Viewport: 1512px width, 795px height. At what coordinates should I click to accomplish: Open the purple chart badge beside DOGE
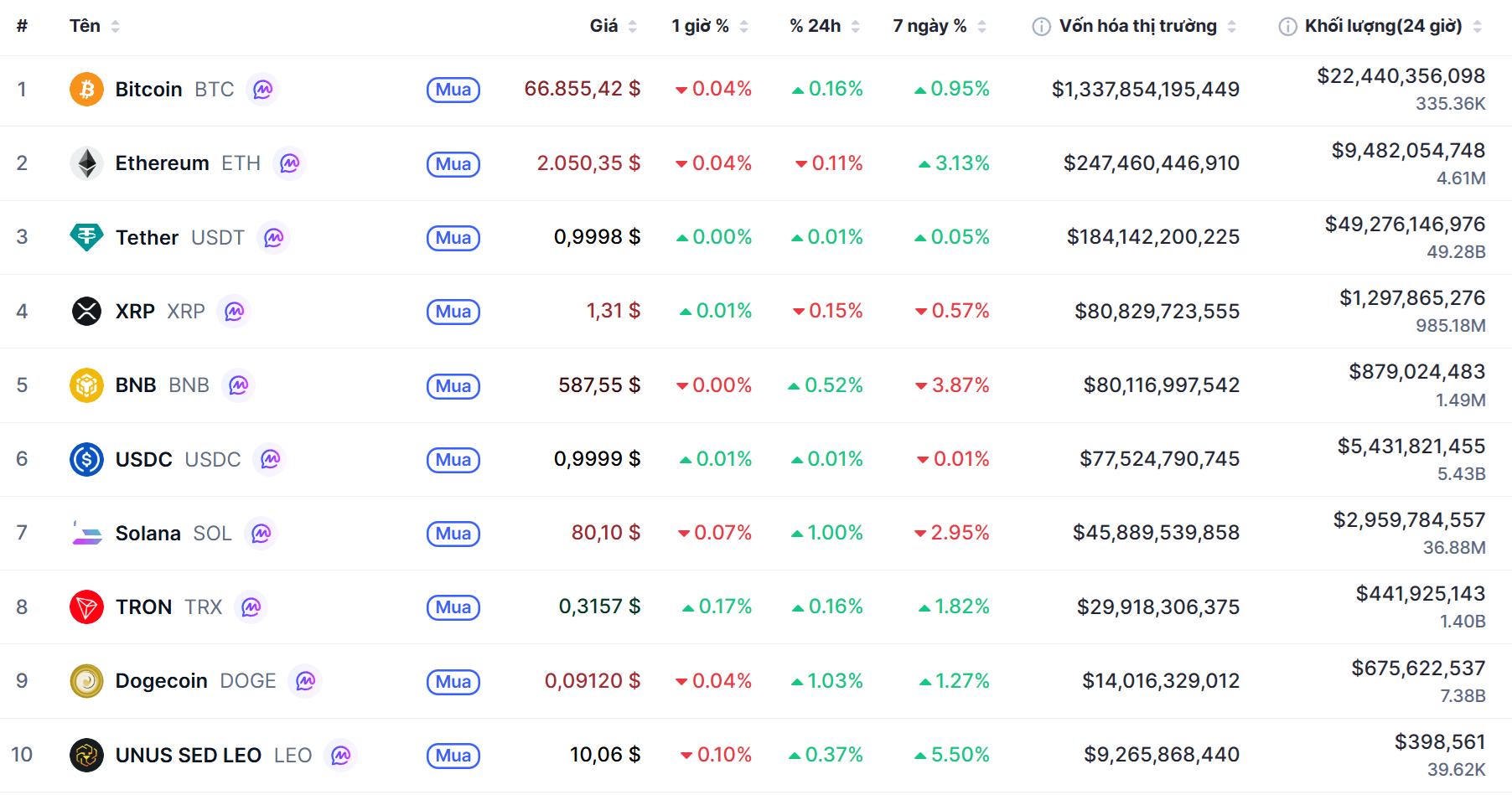point(306,681)
